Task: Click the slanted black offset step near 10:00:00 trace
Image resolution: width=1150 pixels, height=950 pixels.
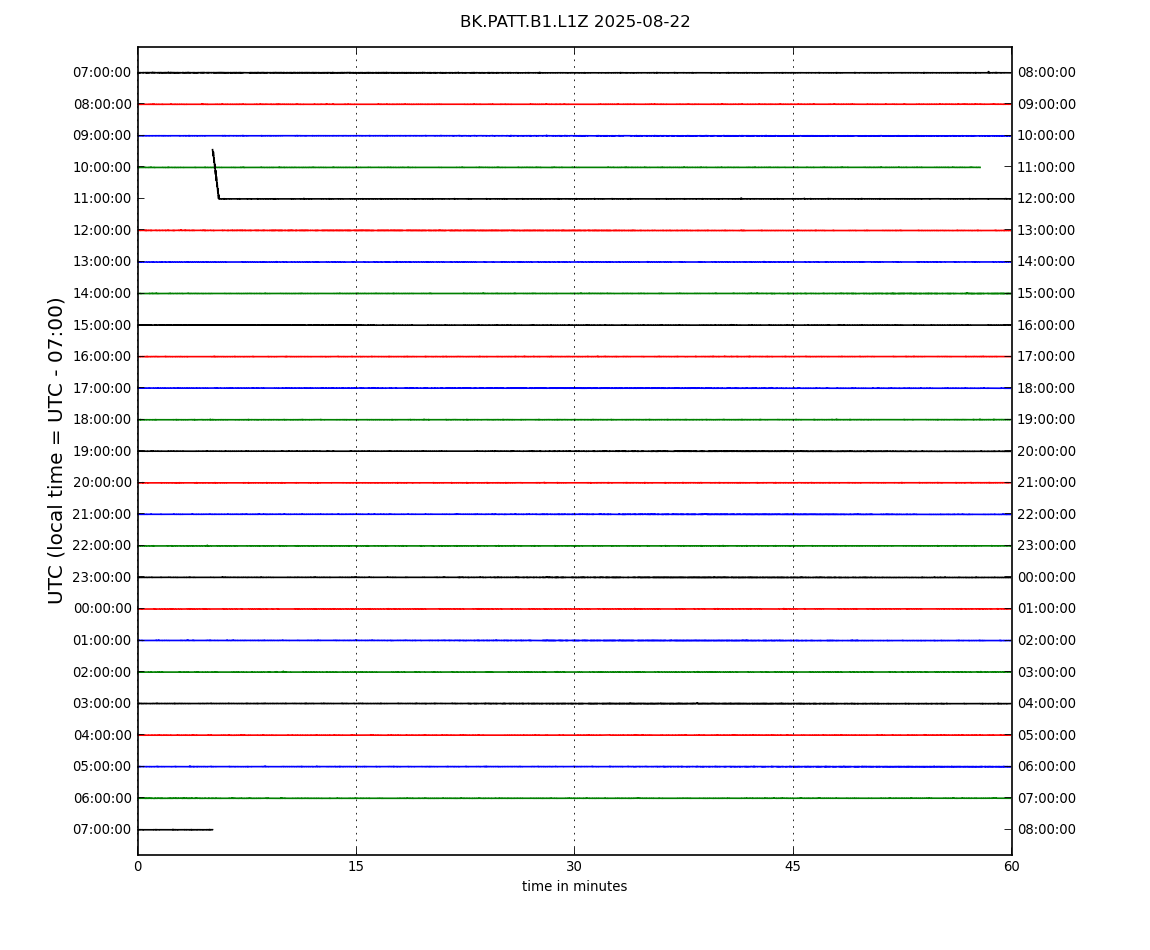Action: point(216,174)
